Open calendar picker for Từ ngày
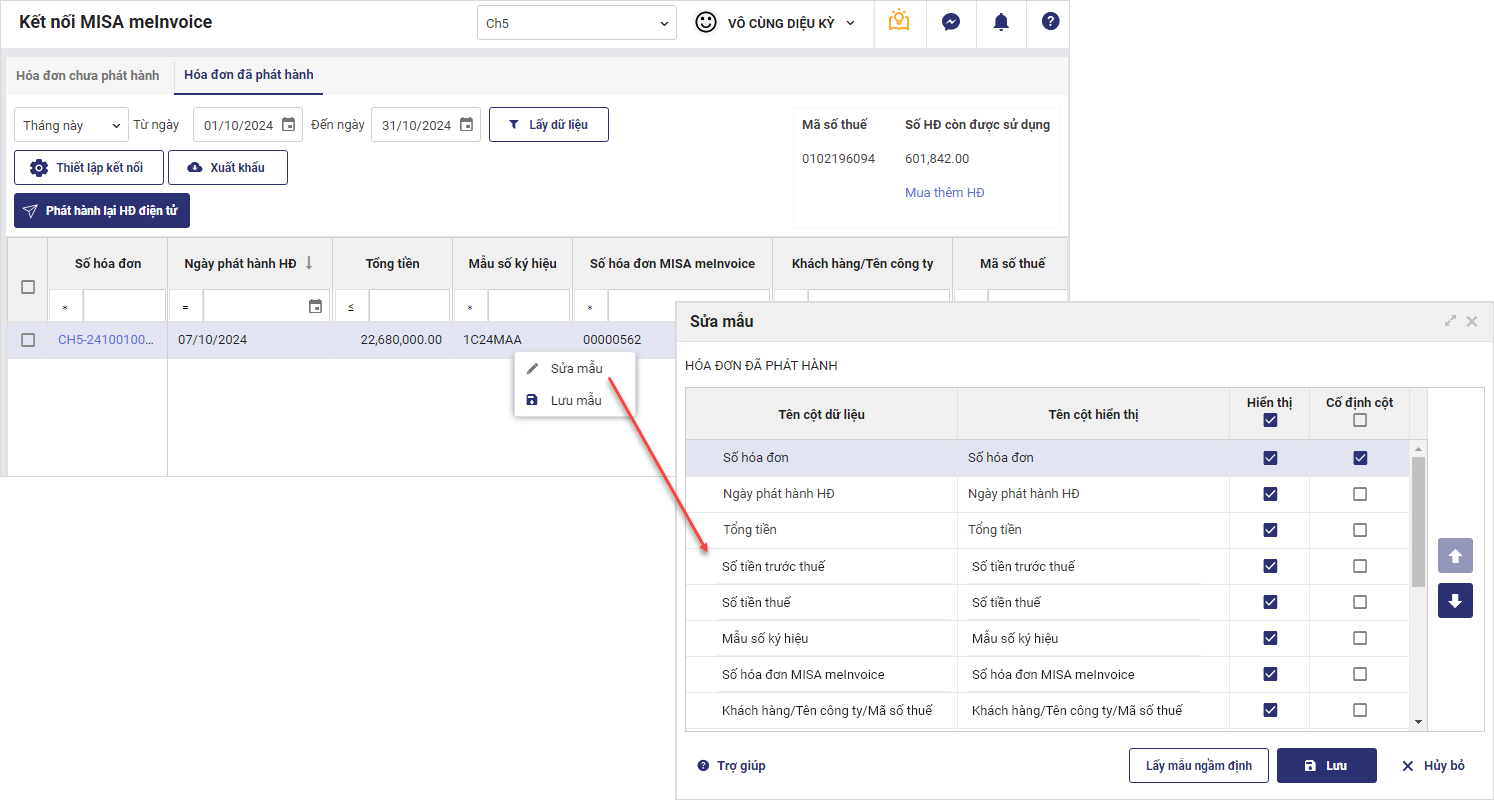This screenshot has height=800, width=1494. (x=288, y=125)
